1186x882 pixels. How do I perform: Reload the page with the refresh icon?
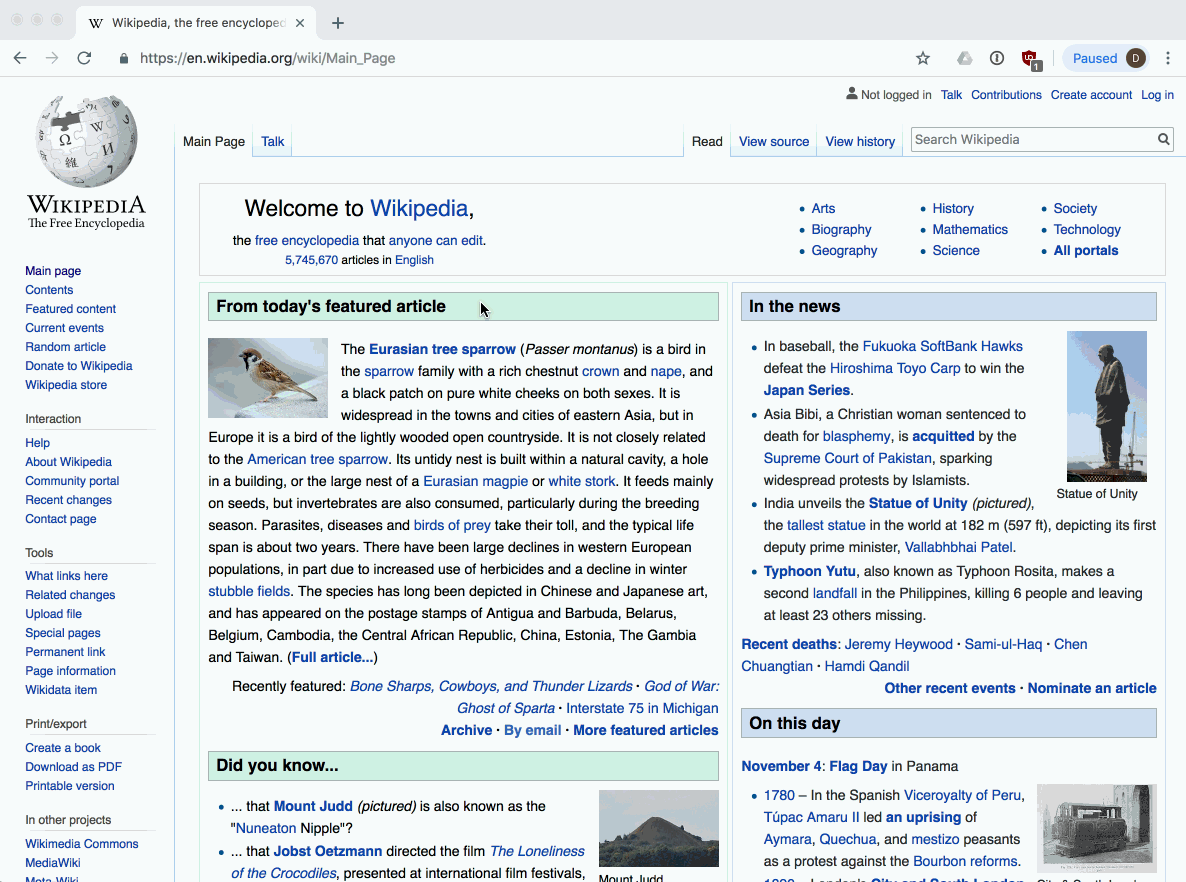tap(84, 58)
